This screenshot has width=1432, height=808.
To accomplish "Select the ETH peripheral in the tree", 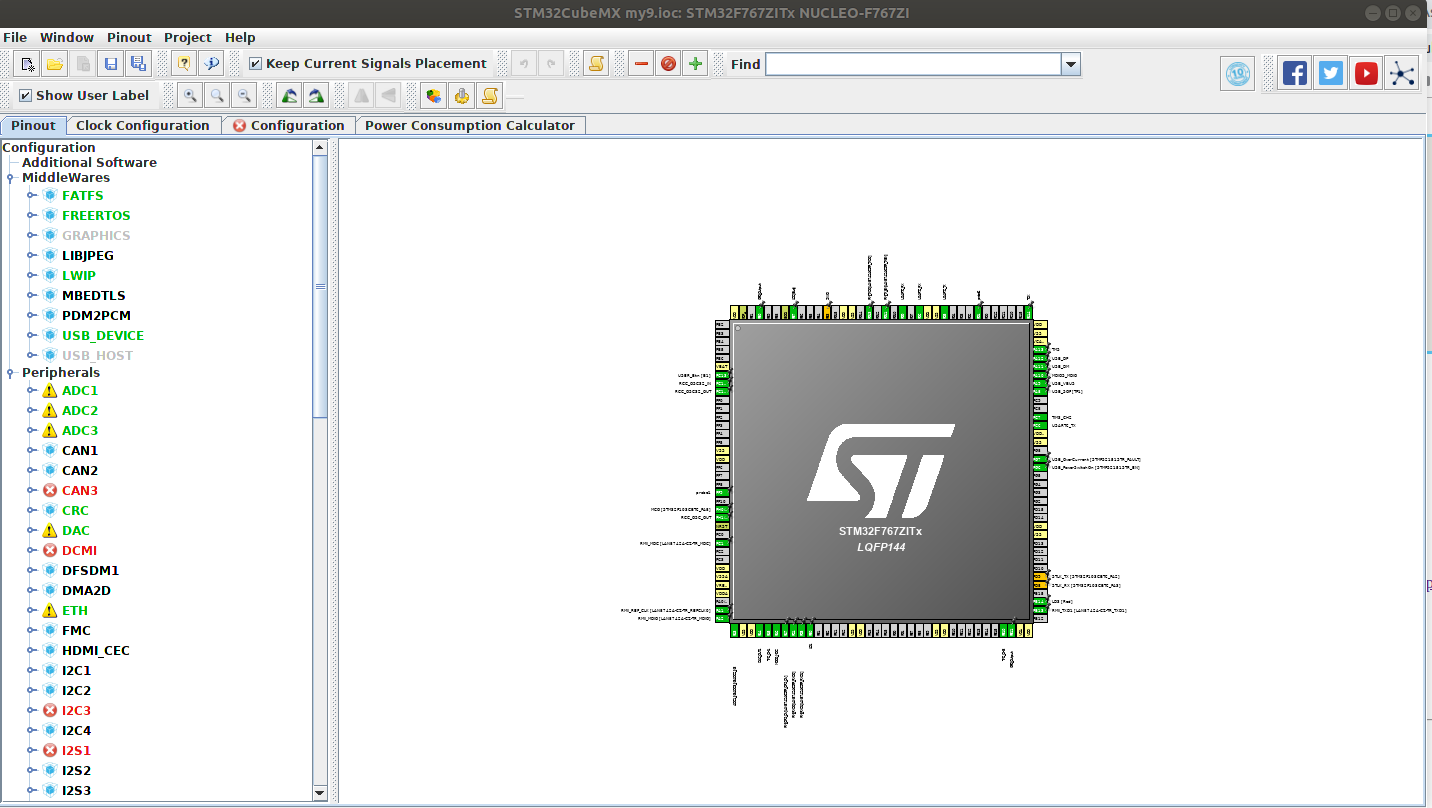I will point(75,610).
